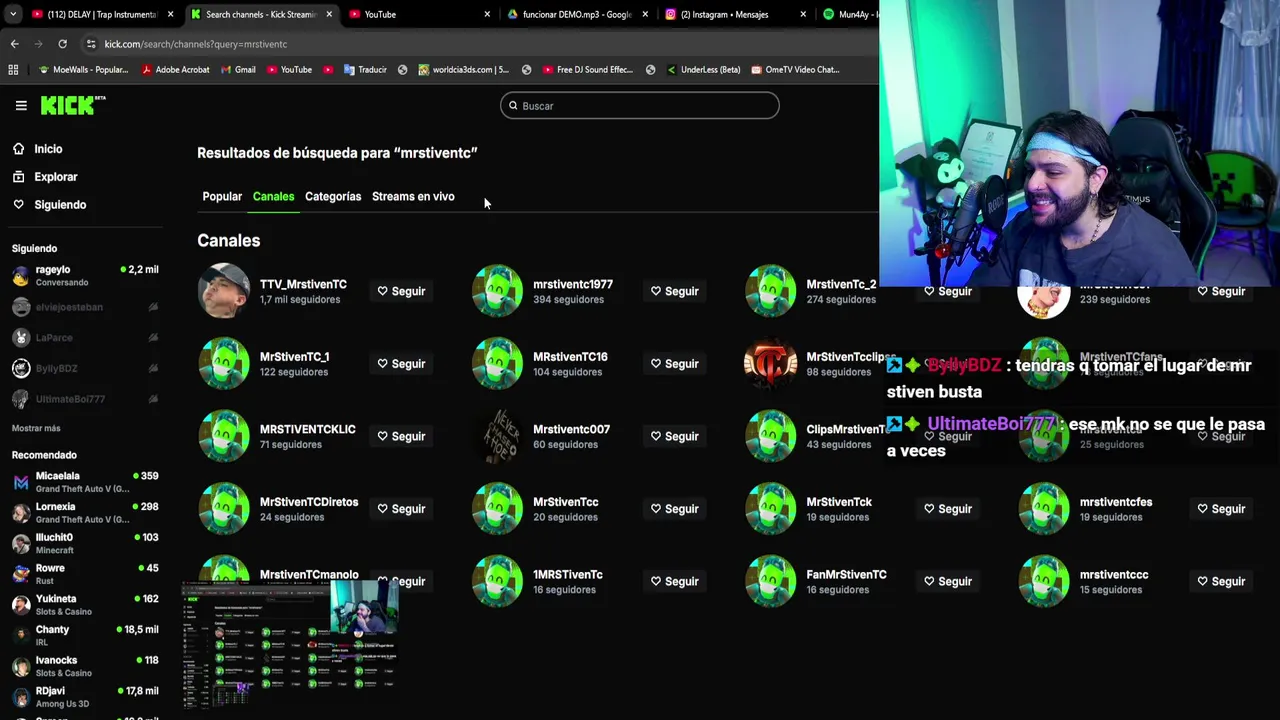Switch to the YouTube browser tab
Image resolution: width=1280 pixels, height=720 pixels.
tap(418, 14)
